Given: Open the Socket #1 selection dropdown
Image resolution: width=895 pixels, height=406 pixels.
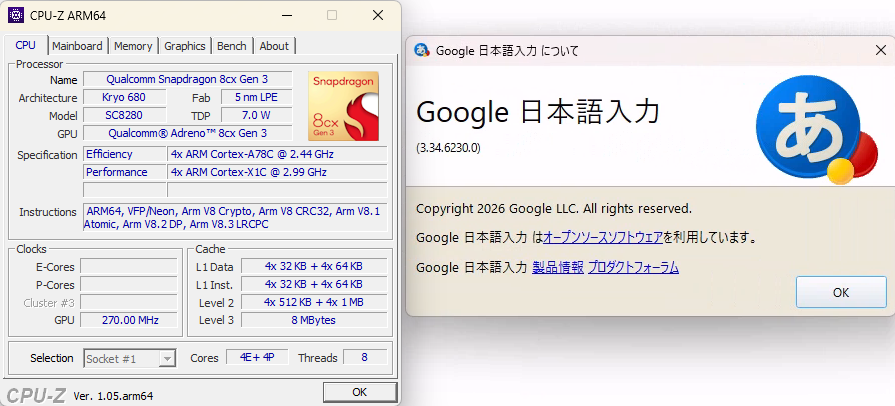Looking at the screenshot, I should pyautogui.click(x=130, y=359).
